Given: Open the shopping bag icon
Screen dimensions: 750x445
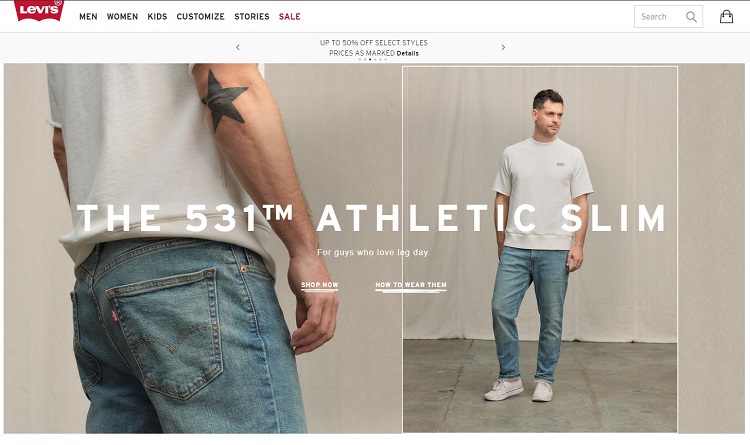Looking at the screenshot, I should (x=726, y=16).
